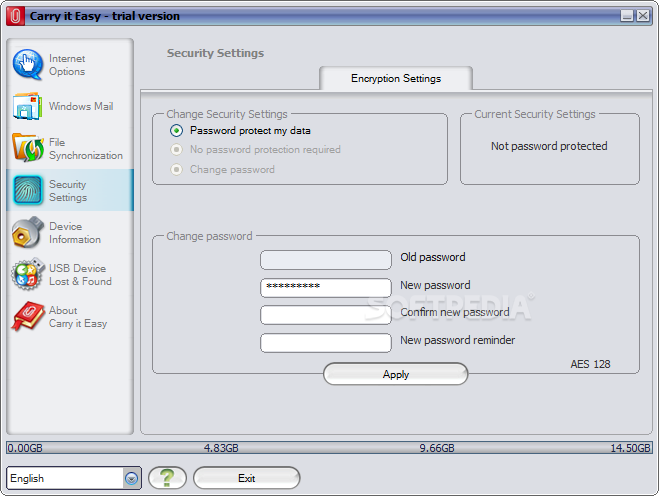Click the '14.50GB' capacity label
659x496 pixels.
tap(630, 448)
